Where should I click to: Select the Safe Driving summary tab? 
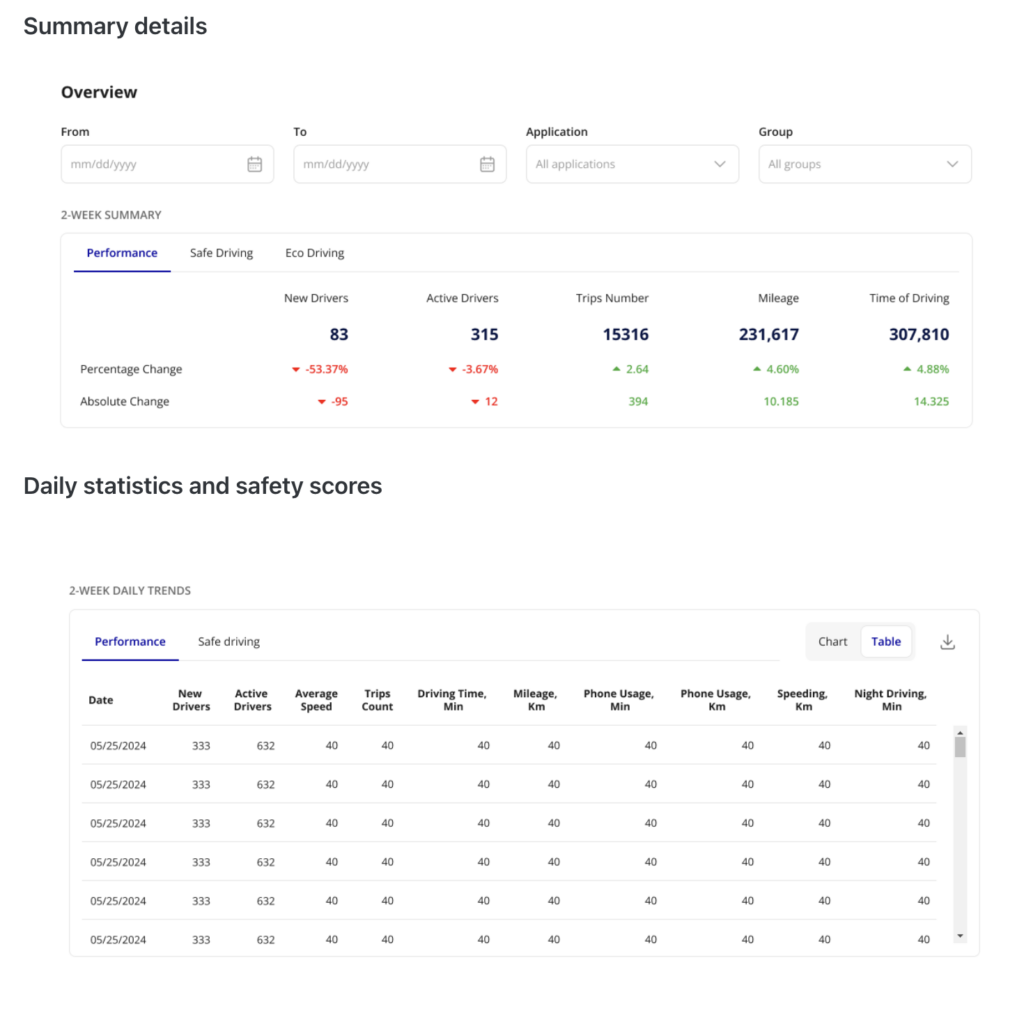coord(221,253)
